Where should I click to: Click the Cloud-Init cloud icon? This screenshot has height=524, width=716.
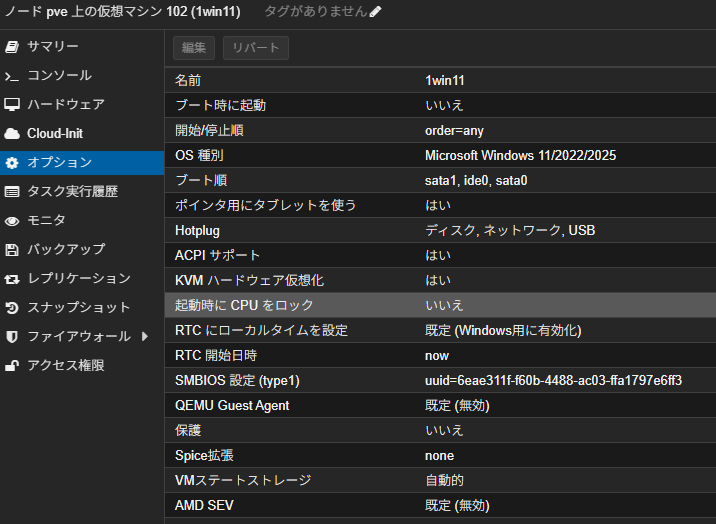(12, 134)
